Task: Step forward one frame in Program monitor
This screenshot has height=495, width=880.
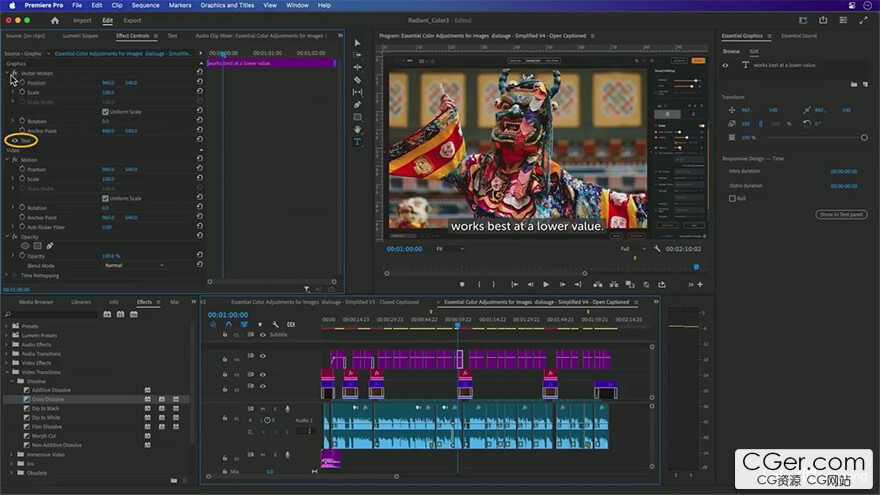Action: tap(562, 285)
